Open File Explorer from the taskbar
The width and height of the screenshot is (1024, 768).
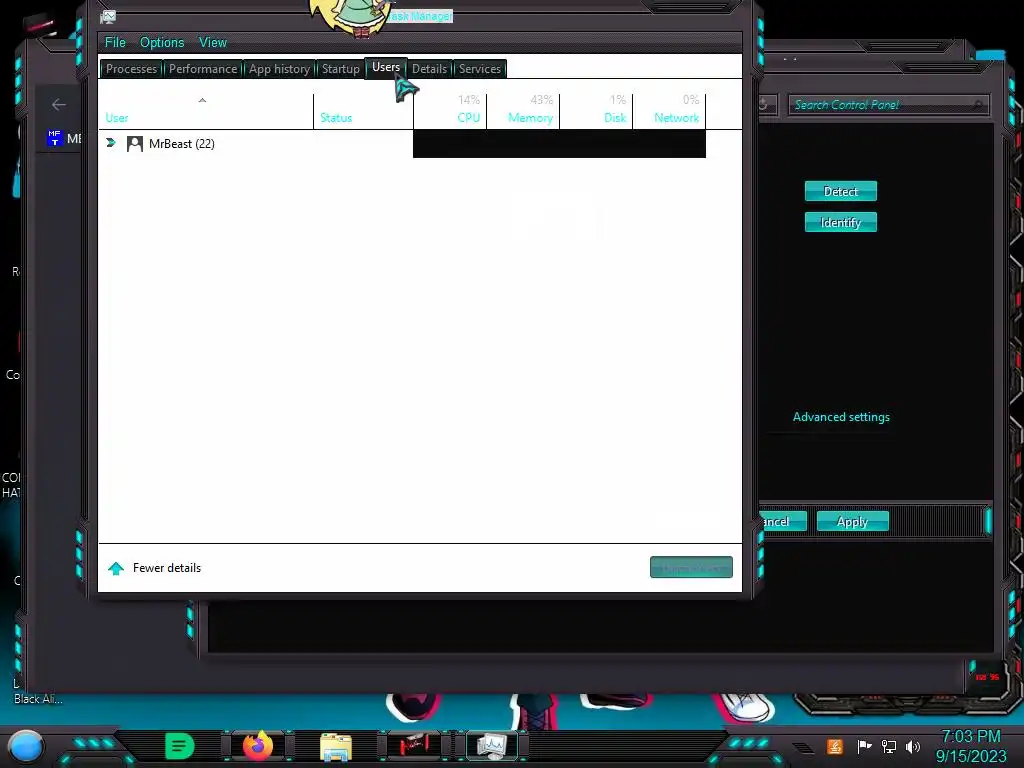tap(336, 746)
